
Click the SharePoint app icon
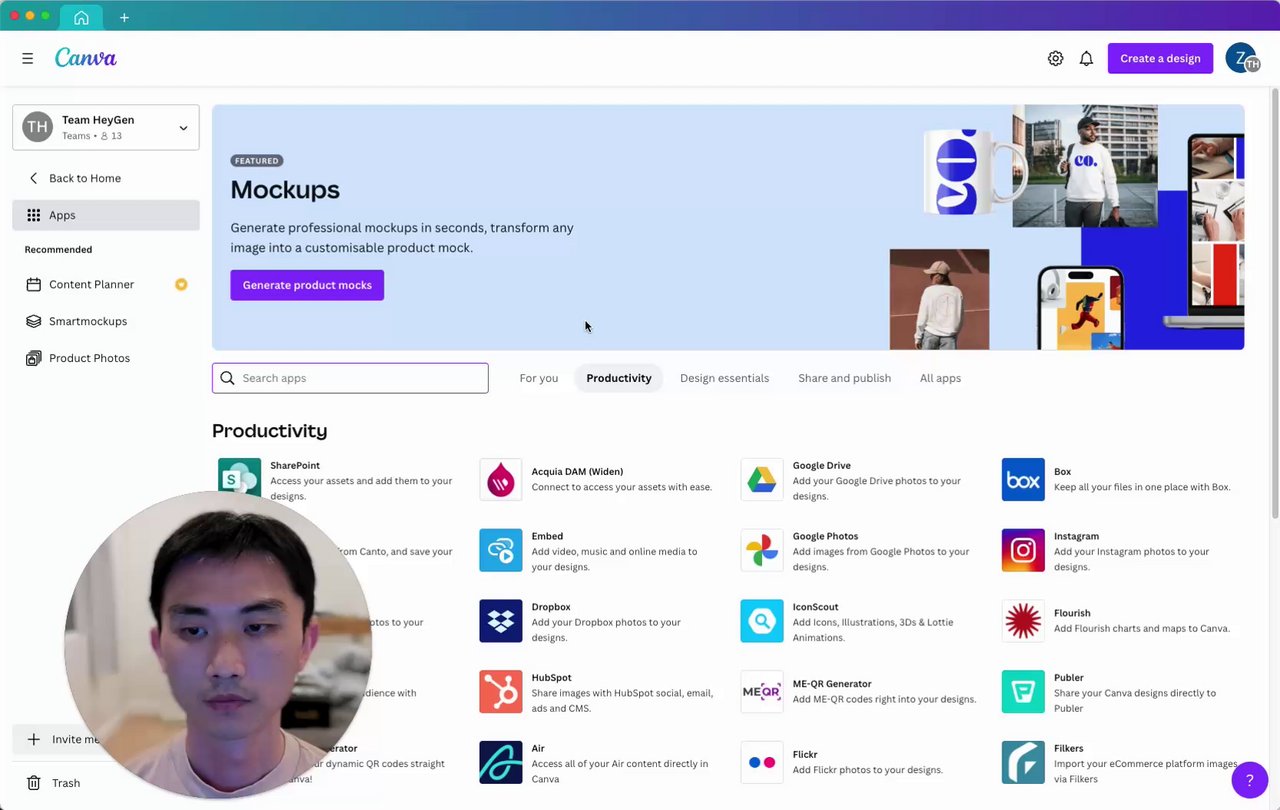tap(239, 479)
